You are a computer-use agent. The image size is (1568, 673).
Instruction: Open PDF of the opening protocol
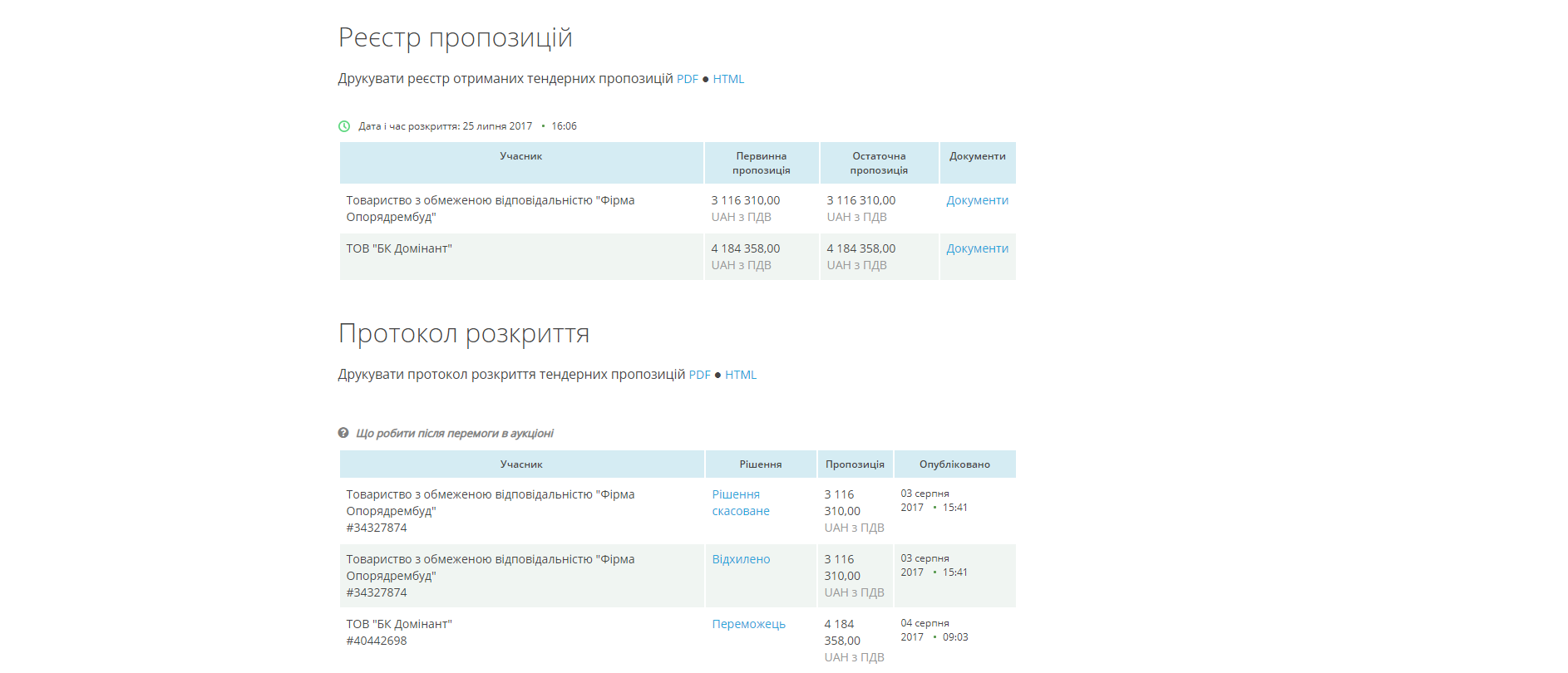(x=700, y=375)
